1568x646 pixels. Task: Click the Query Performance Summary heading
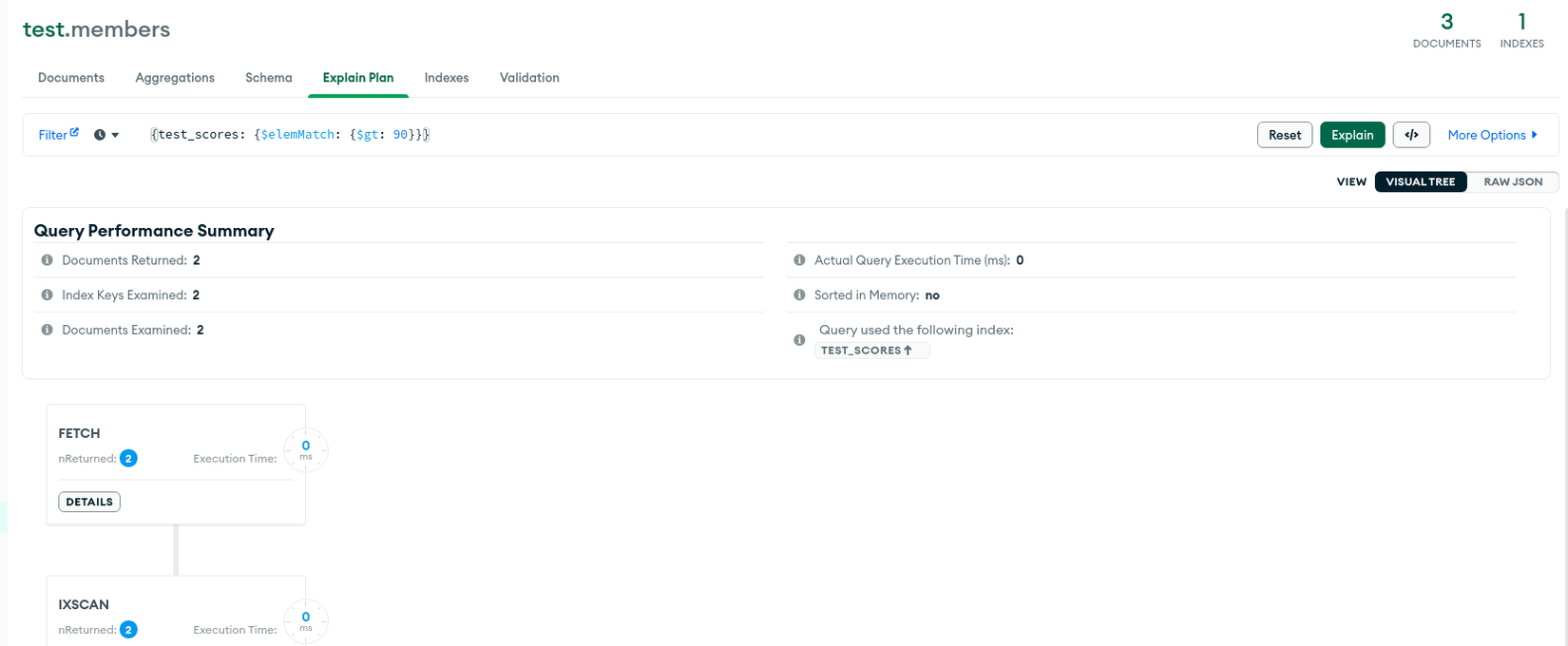154,231
